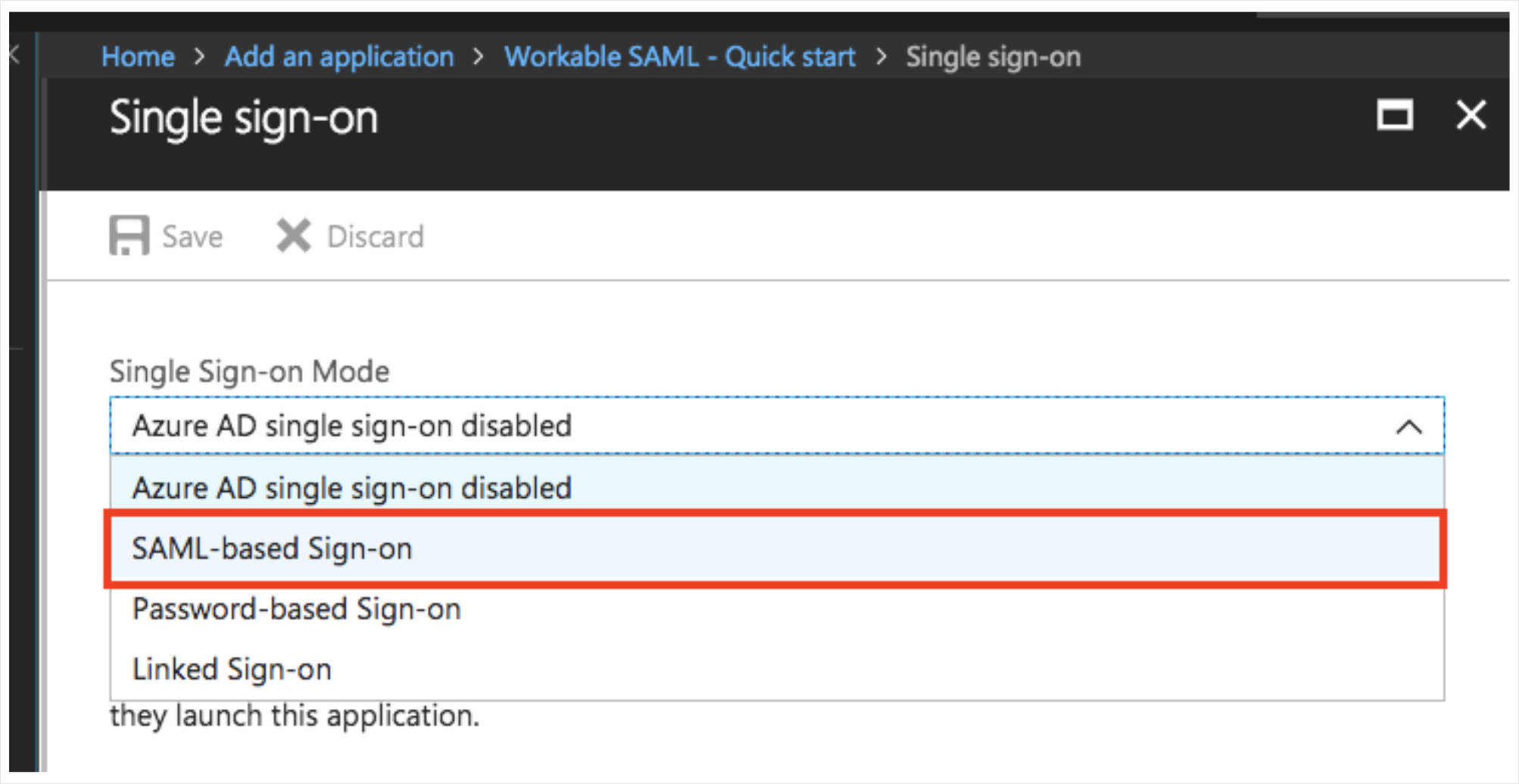Click Single sign-on breadcrumb text
The image size is (1519, 784).
(993, 57)
